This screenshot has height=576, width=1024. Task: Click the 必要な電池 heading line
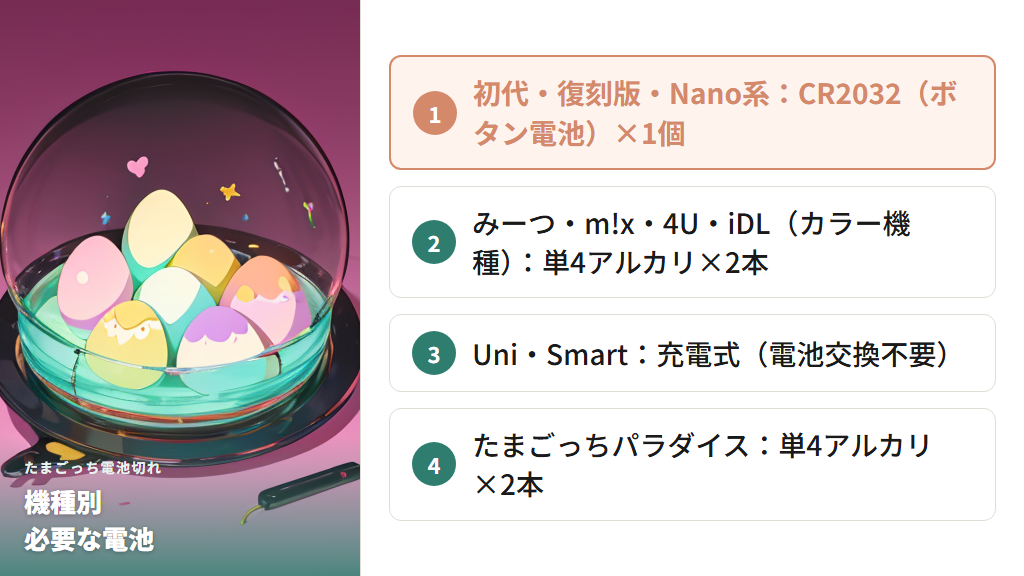point(89,539)
